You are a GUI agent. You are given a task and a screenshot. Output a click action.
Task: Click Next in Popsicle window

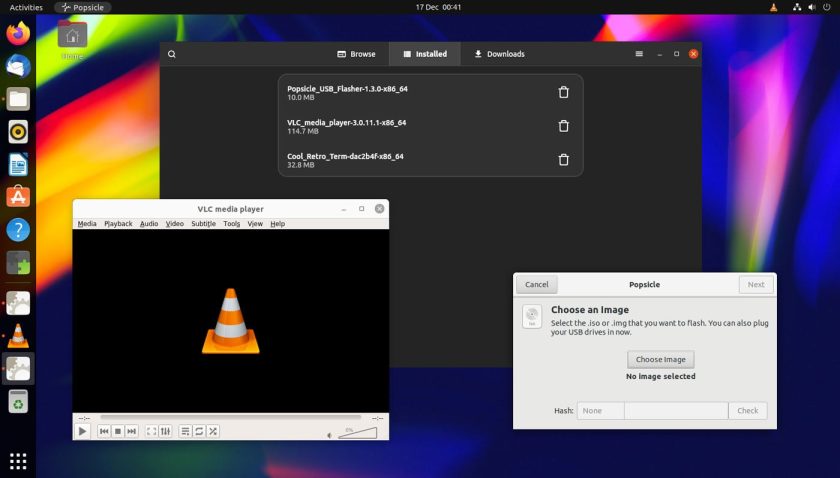[756, 285]
